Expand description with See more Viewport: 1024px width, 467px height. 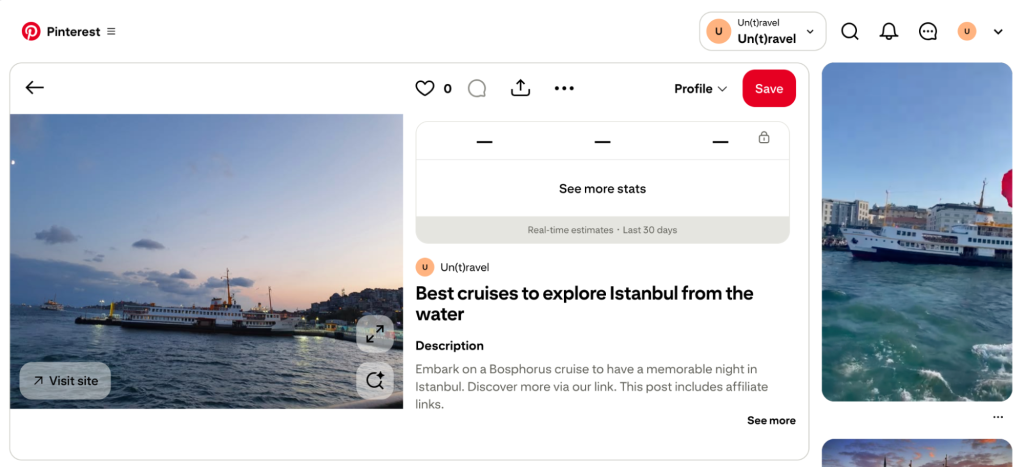pyautogui.click(x=771, y=421)
